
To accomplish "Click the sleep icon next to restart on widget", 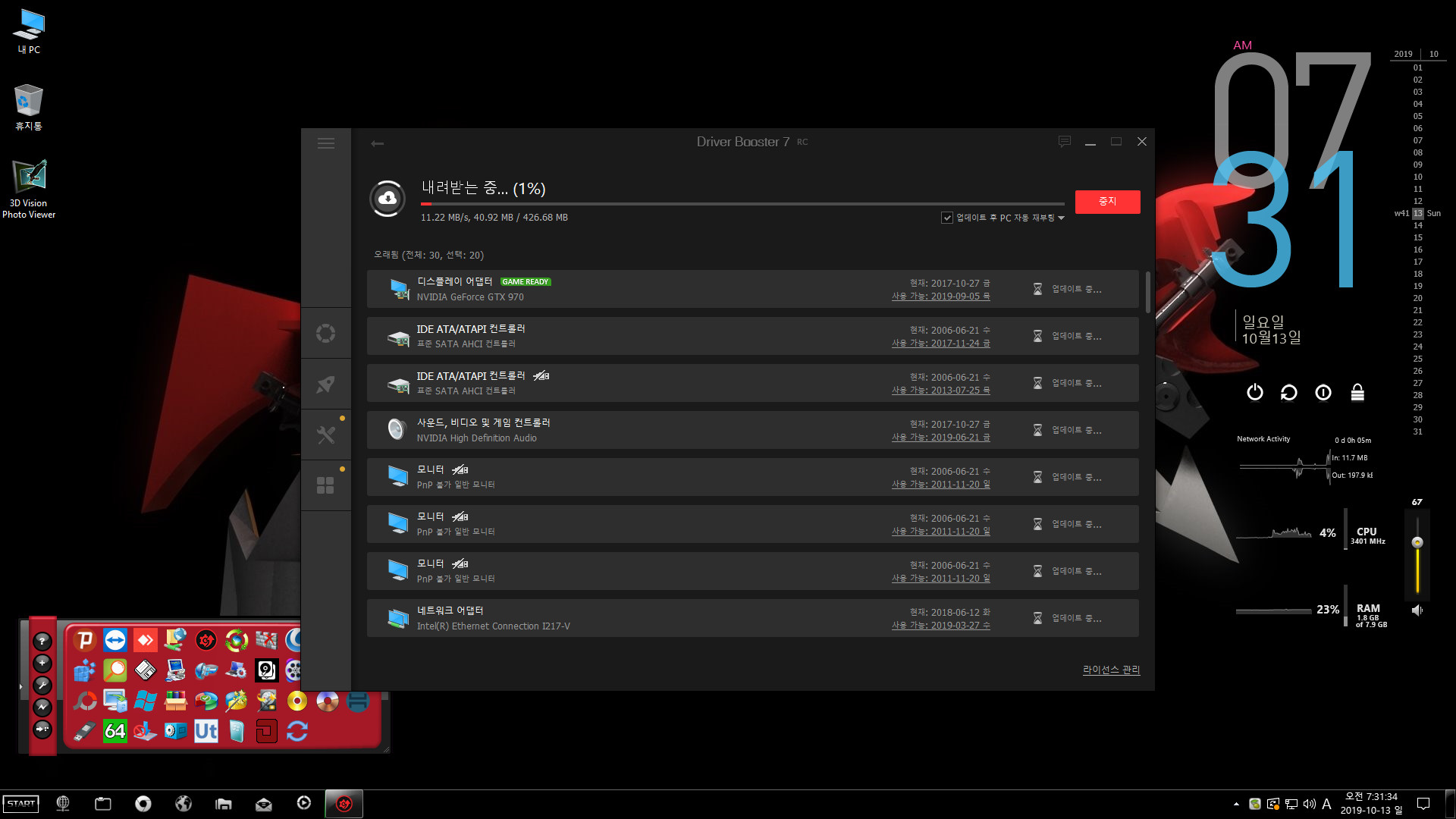I will [x=1323, y=392].
